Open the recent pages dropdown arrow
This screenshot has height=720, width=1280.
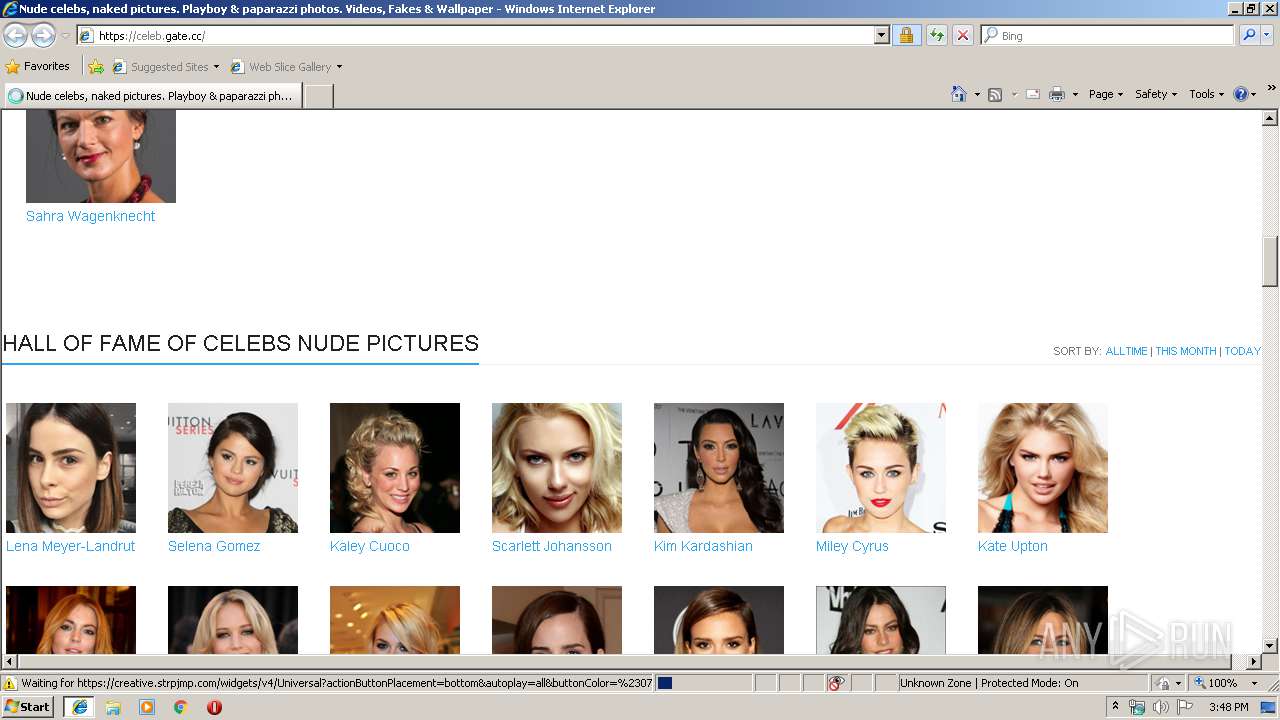(x=65, y=36)
